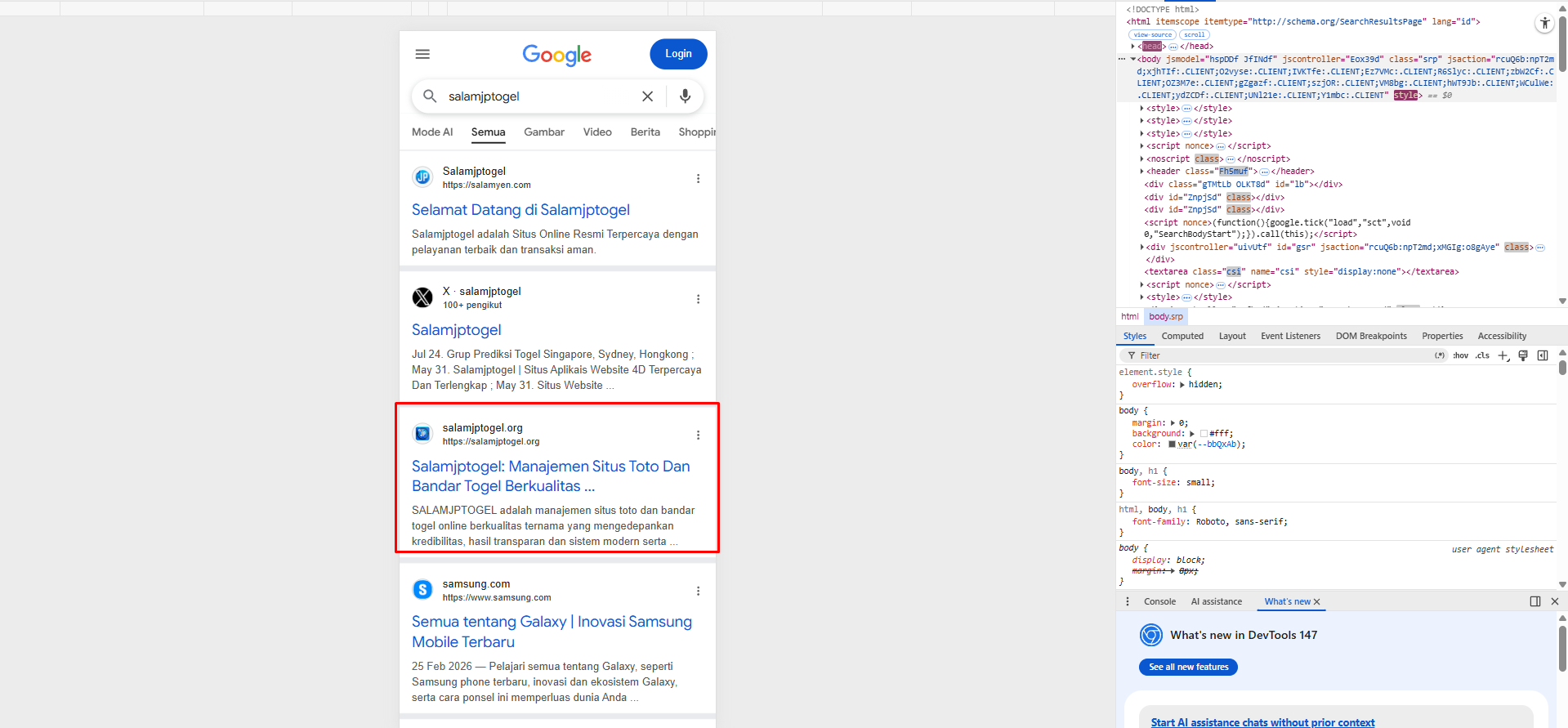Image resolution: width=1568 pixels, height=728 pixels.
Task: Open the drawer three-dot menu
Action: tap(1128, 601)
